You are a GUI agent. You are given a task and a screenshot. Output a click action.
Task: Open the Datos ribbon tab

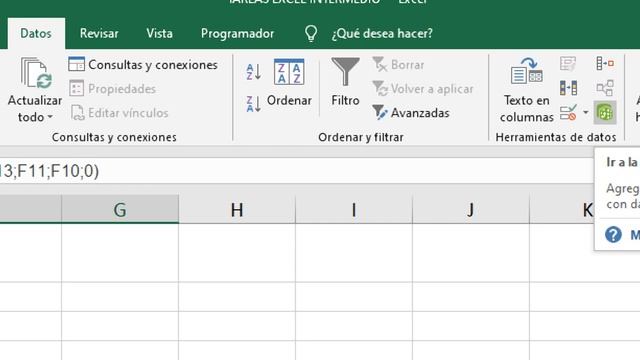point(36,33)
